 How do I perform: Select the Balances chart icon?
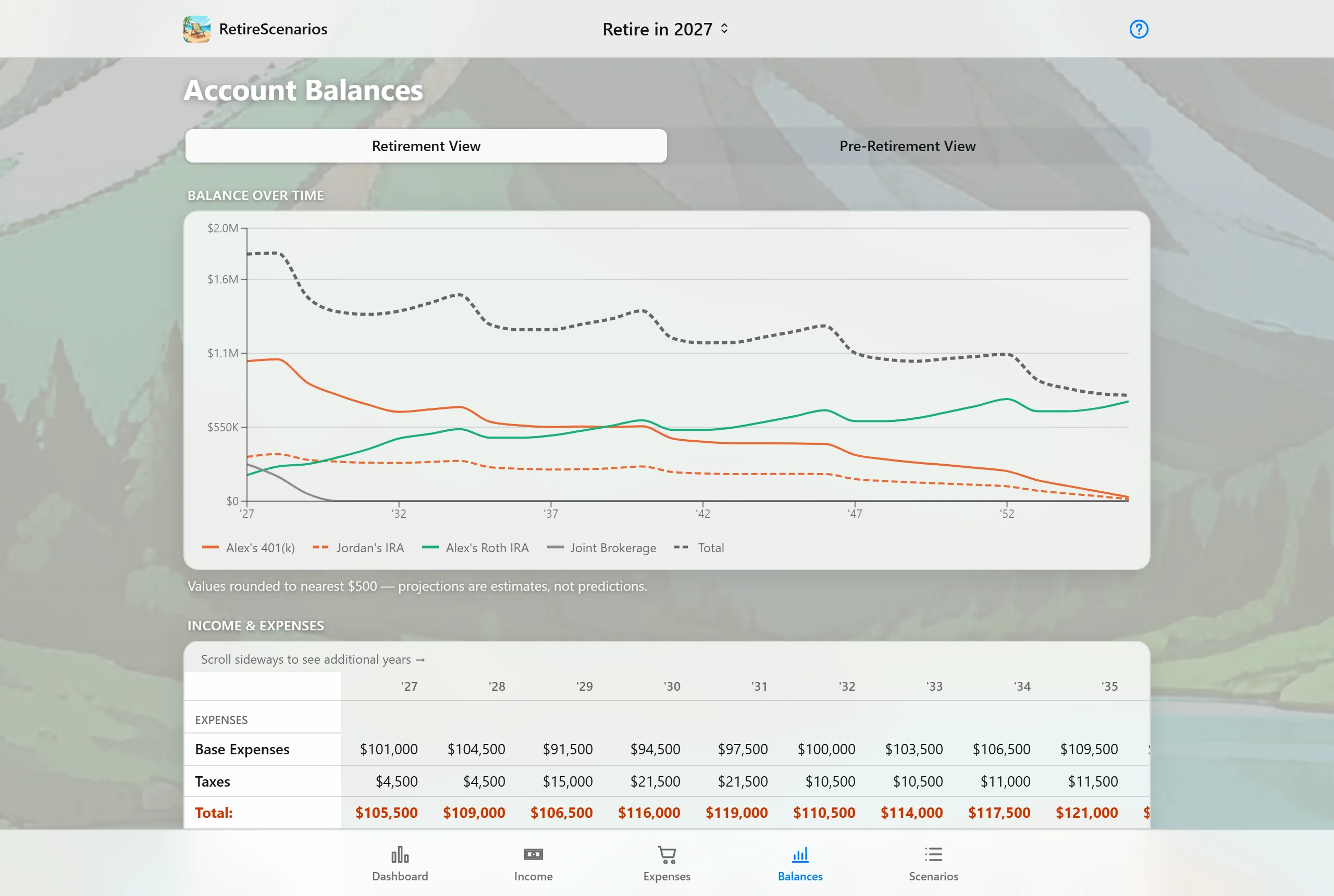point(800,854)
